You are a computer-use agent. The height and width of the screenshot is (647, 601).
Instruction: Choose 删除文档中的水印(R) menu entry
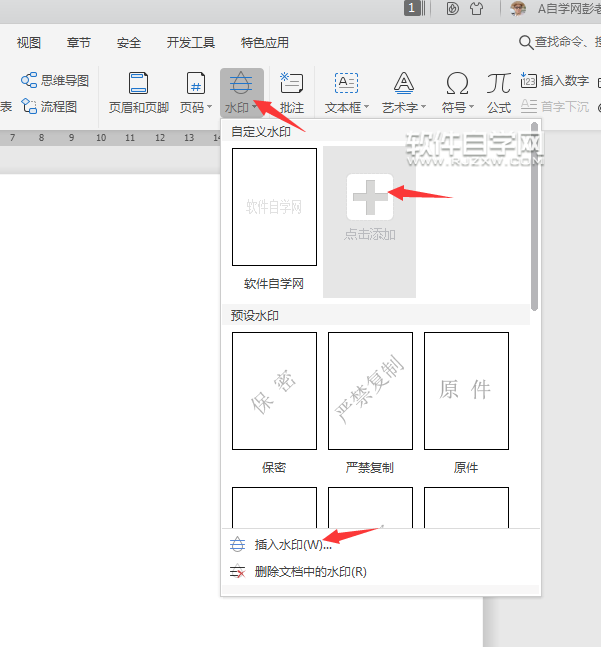(x=310, y=571)
